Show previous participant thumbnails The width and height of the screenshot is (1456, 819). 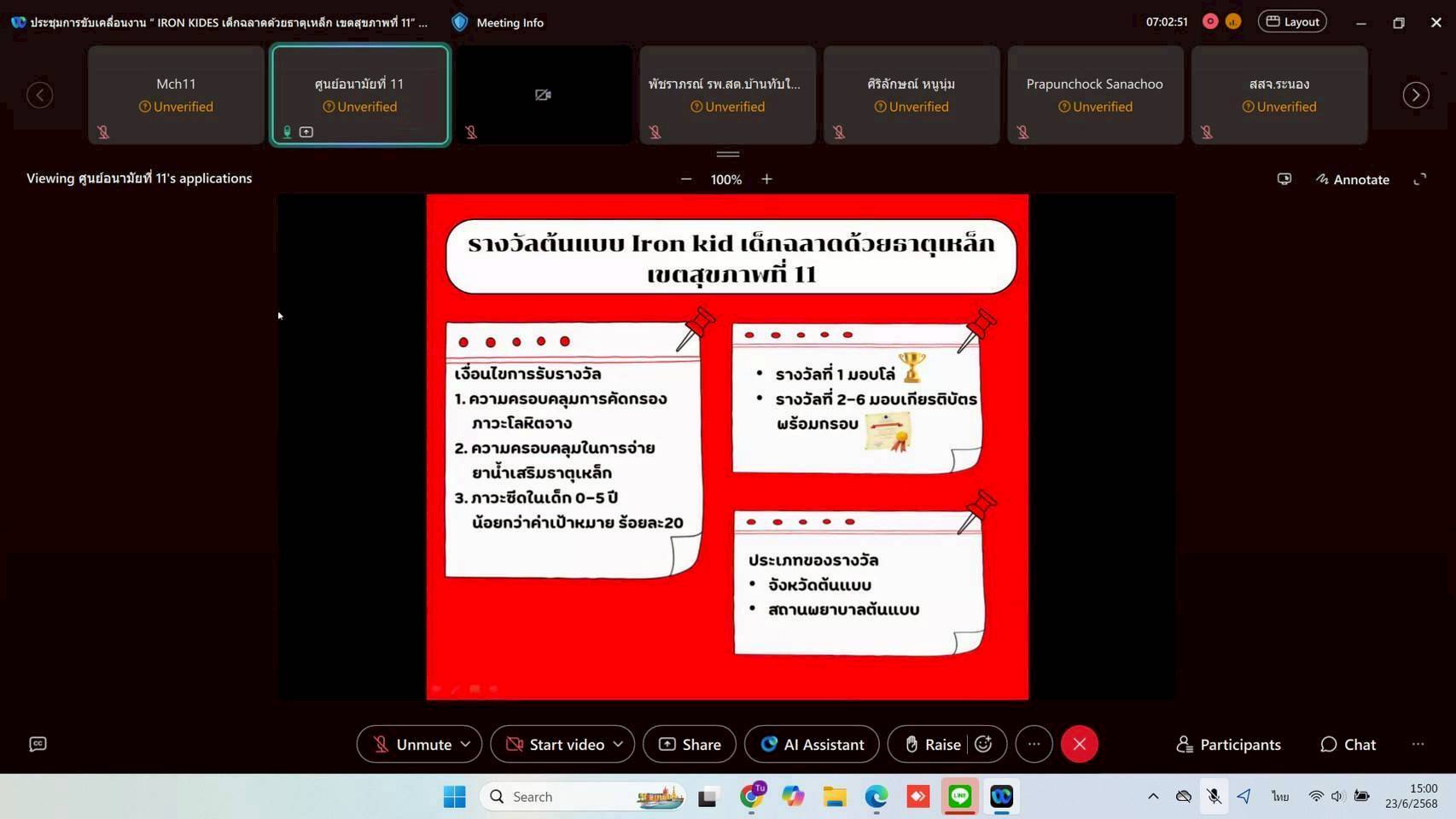39,95
